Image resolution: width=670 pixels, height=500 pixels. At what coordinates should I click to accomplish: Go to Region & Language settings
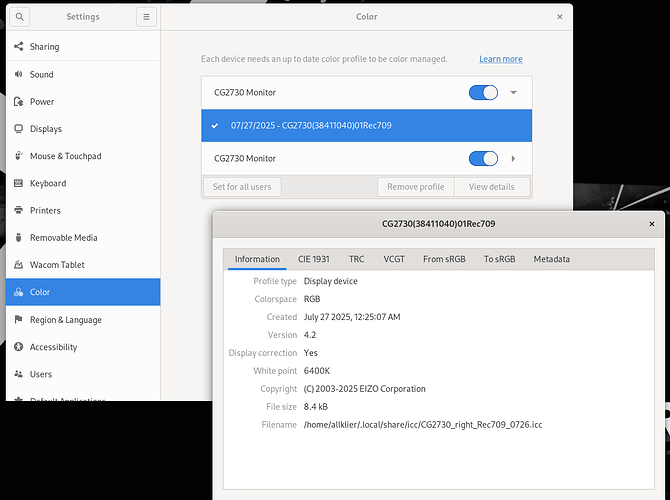pos(83,320)
